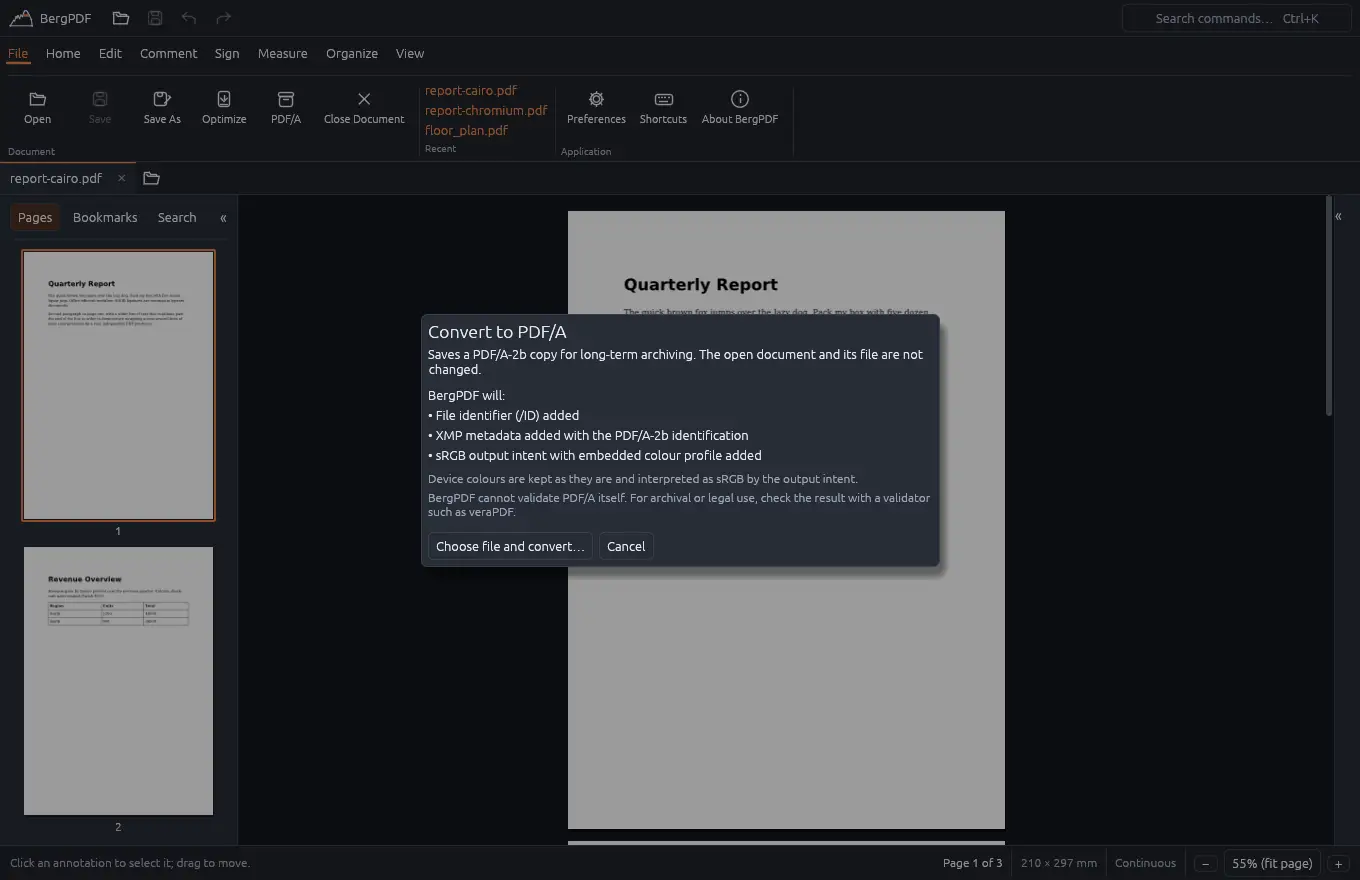This screenshot has width=1360, height=880.
Task: Click the Page 1 of 3 indicator
Action: (x=972, y=863)
